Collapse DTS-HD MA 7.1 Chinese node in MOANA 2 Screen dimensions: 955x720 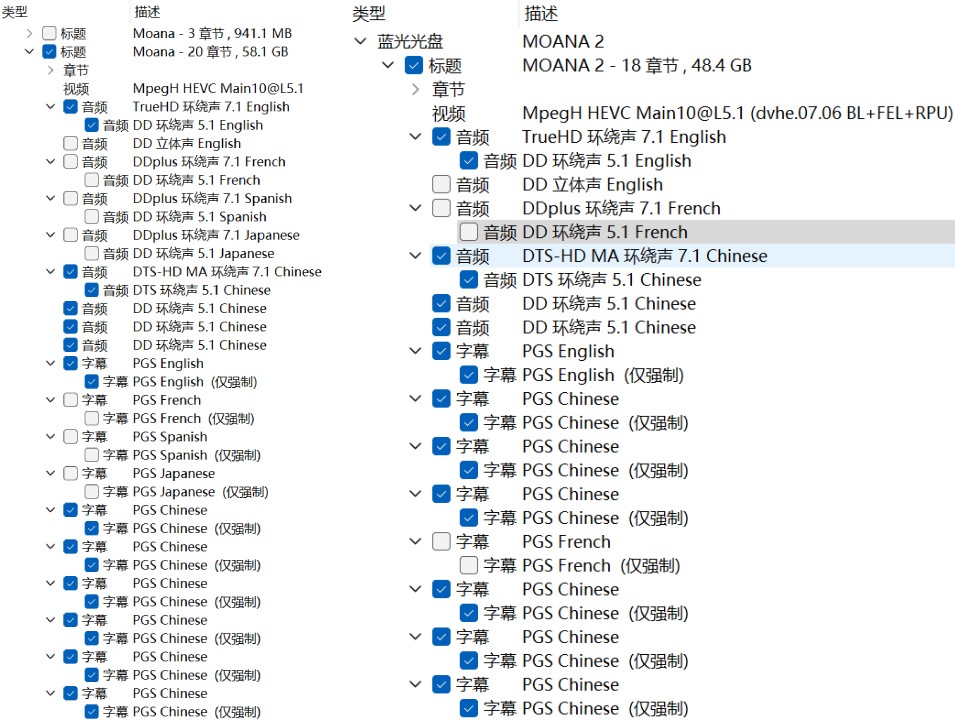coord(415,256)
